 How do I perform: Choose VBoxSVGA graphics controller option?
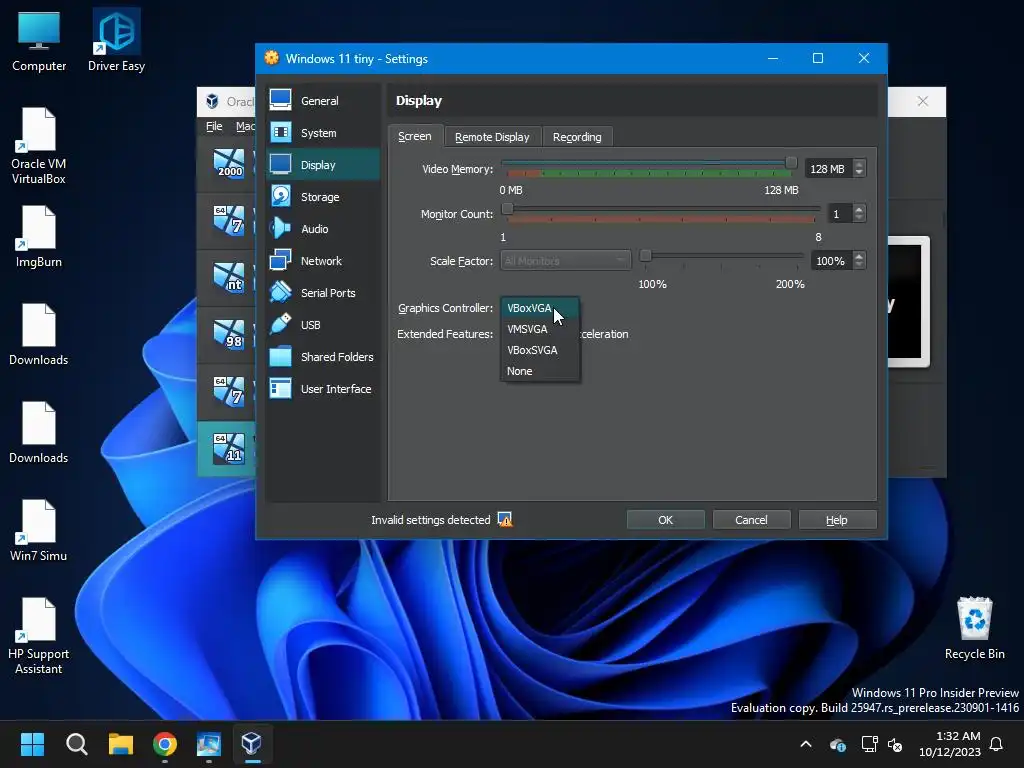pos(540,349)
